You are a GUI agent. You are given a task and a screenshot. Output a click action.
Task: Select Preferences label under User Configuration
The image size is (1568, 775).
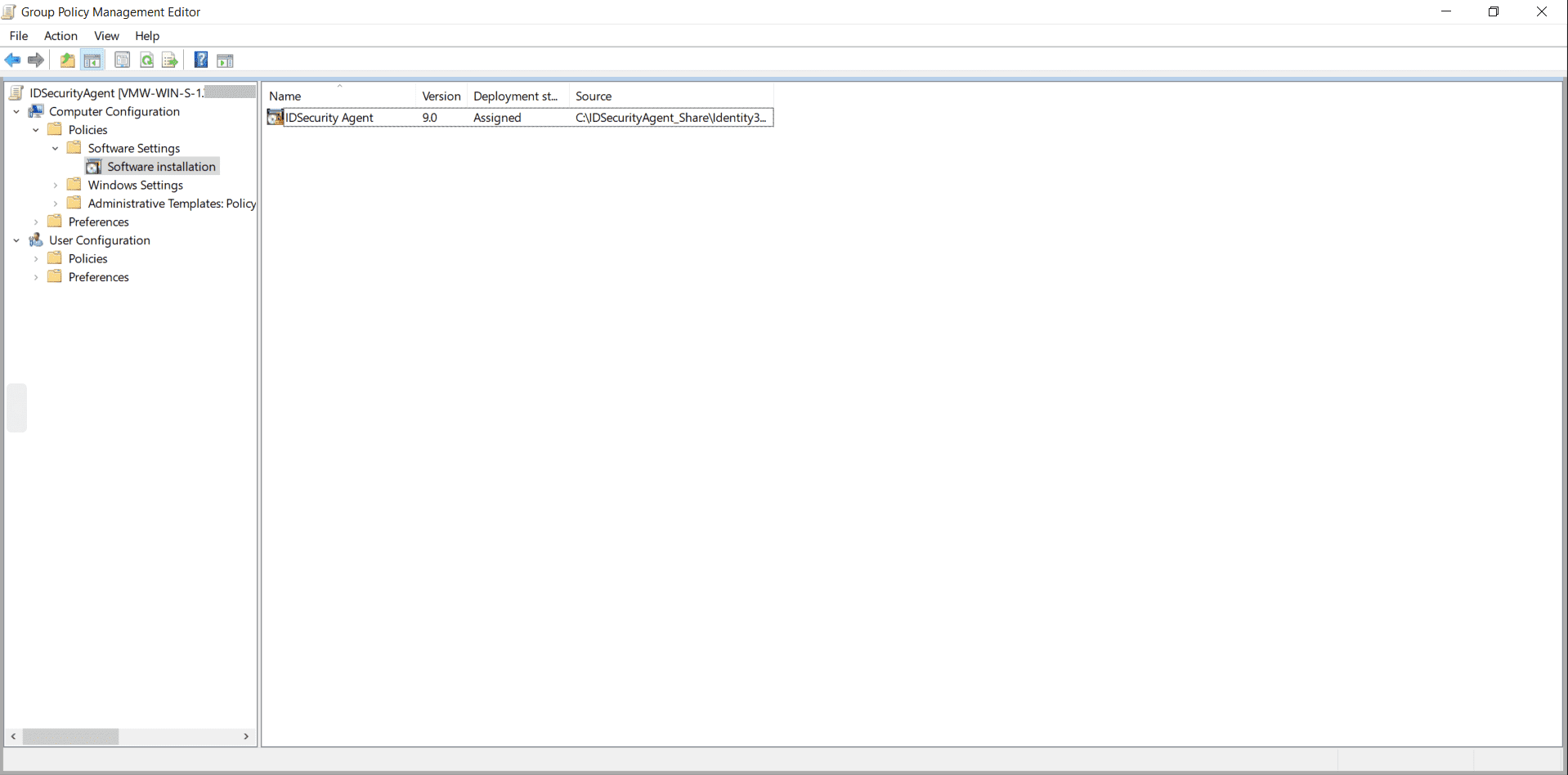pos(99,277)
